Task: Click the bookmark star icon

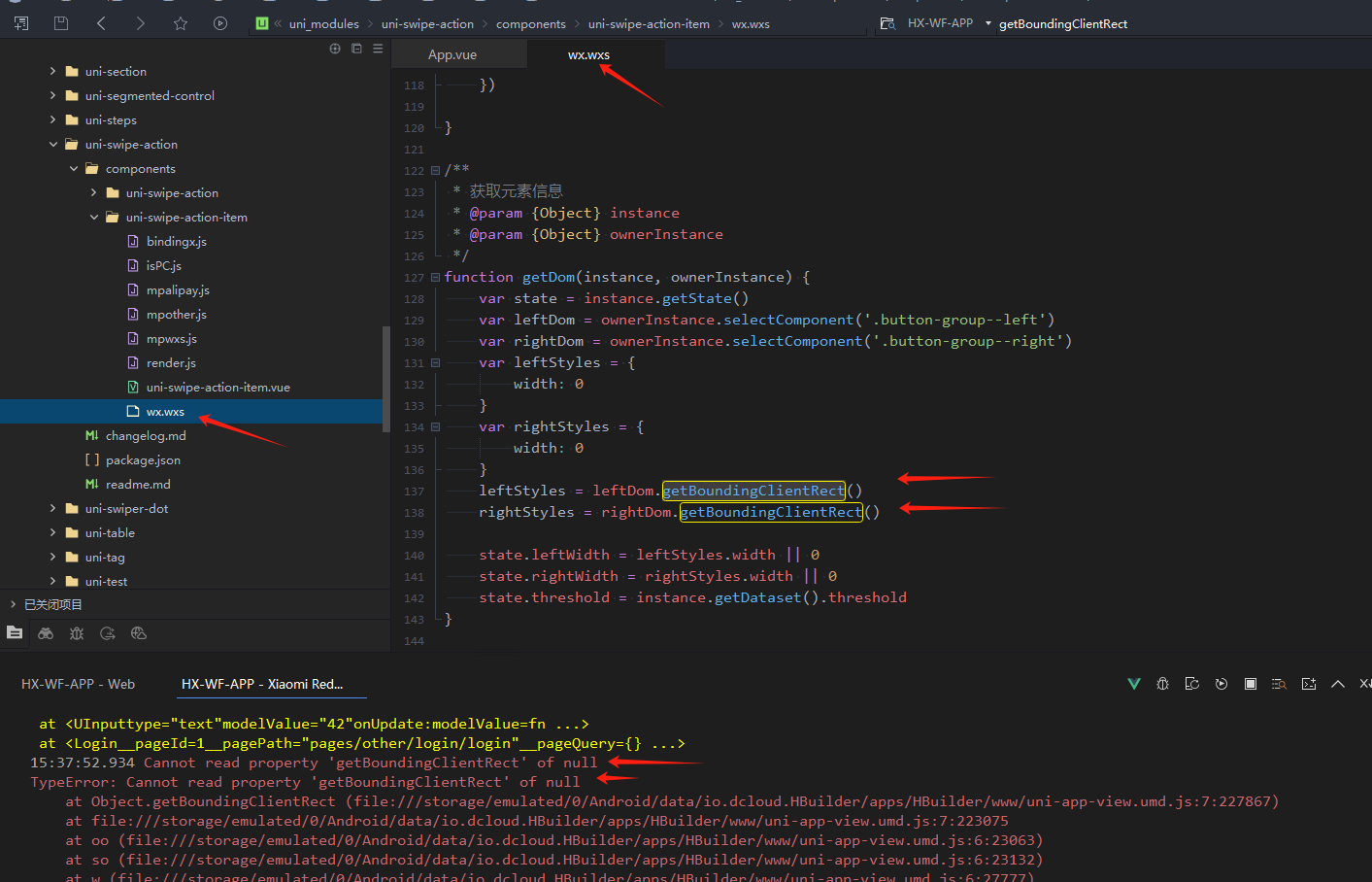Action: (181, 23)
